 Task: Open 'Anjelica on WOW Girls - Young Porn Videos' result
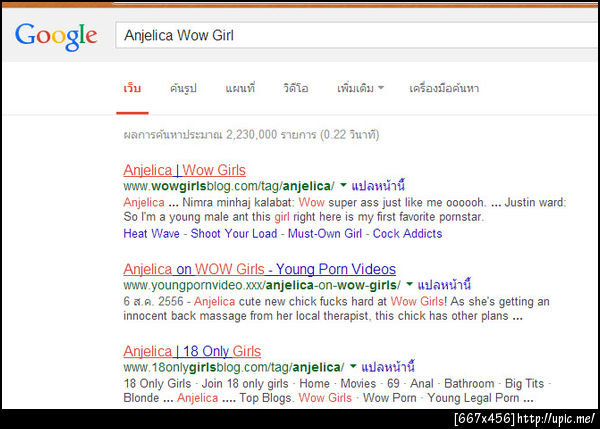click(x=259, y=269)
